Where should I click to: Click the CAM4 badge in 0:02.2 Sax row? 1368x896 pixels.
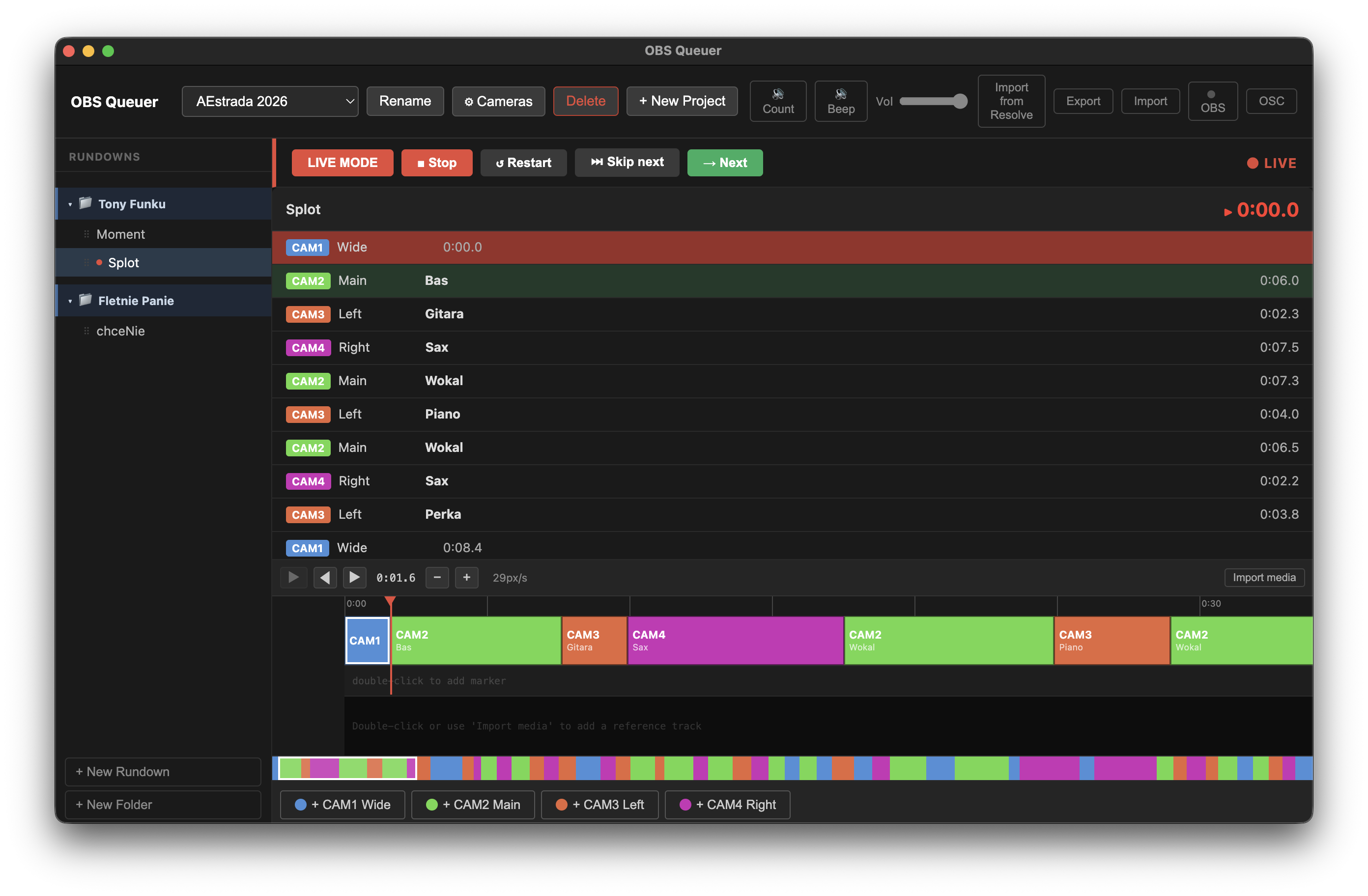tap(308, 481)
